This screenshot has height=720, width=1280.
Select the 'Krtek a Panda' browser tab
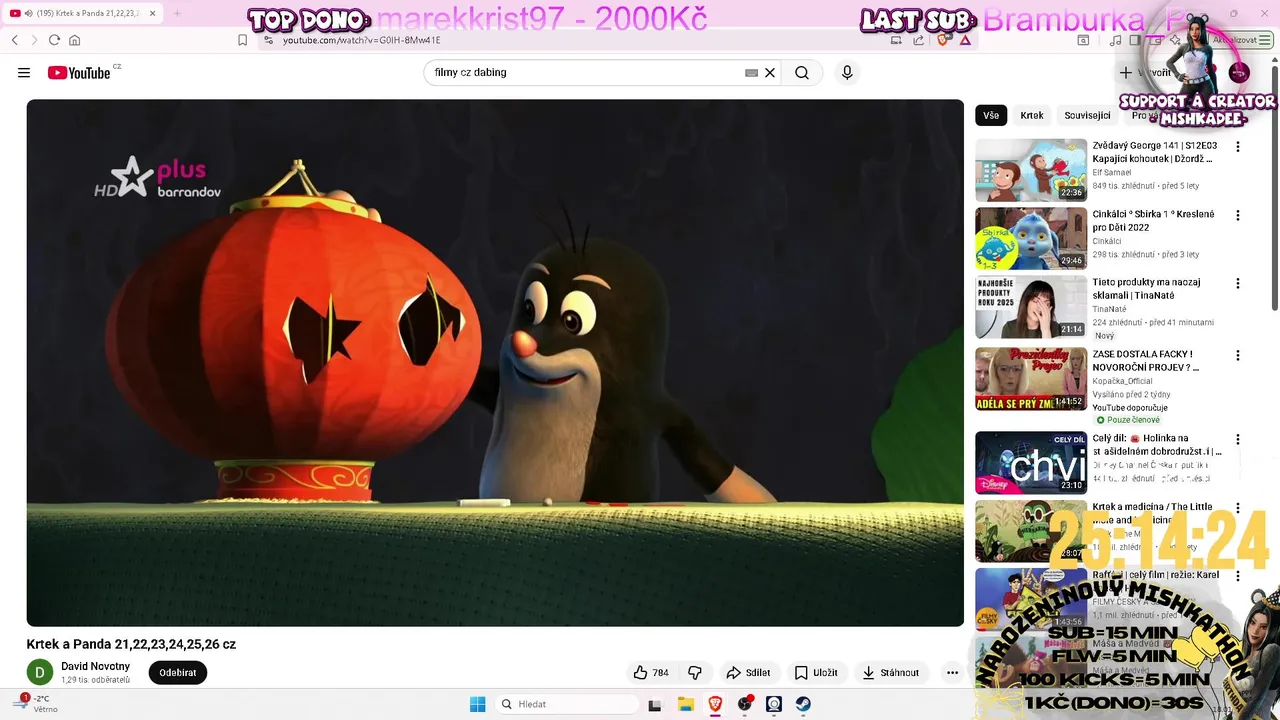pyautogui.click(x=84, y=13)
